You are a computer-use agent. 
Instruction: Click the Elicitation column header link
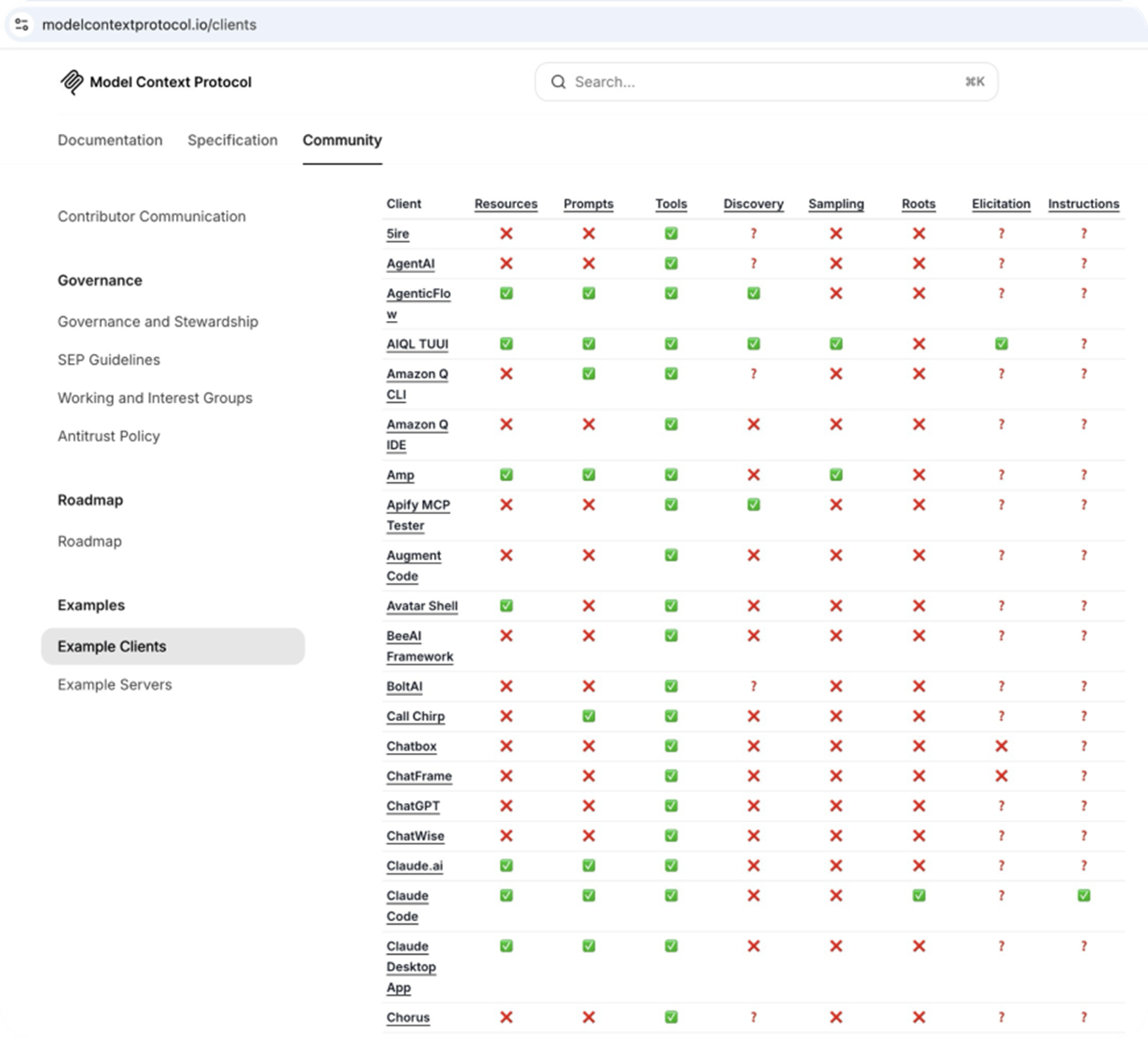(1000, 204)
